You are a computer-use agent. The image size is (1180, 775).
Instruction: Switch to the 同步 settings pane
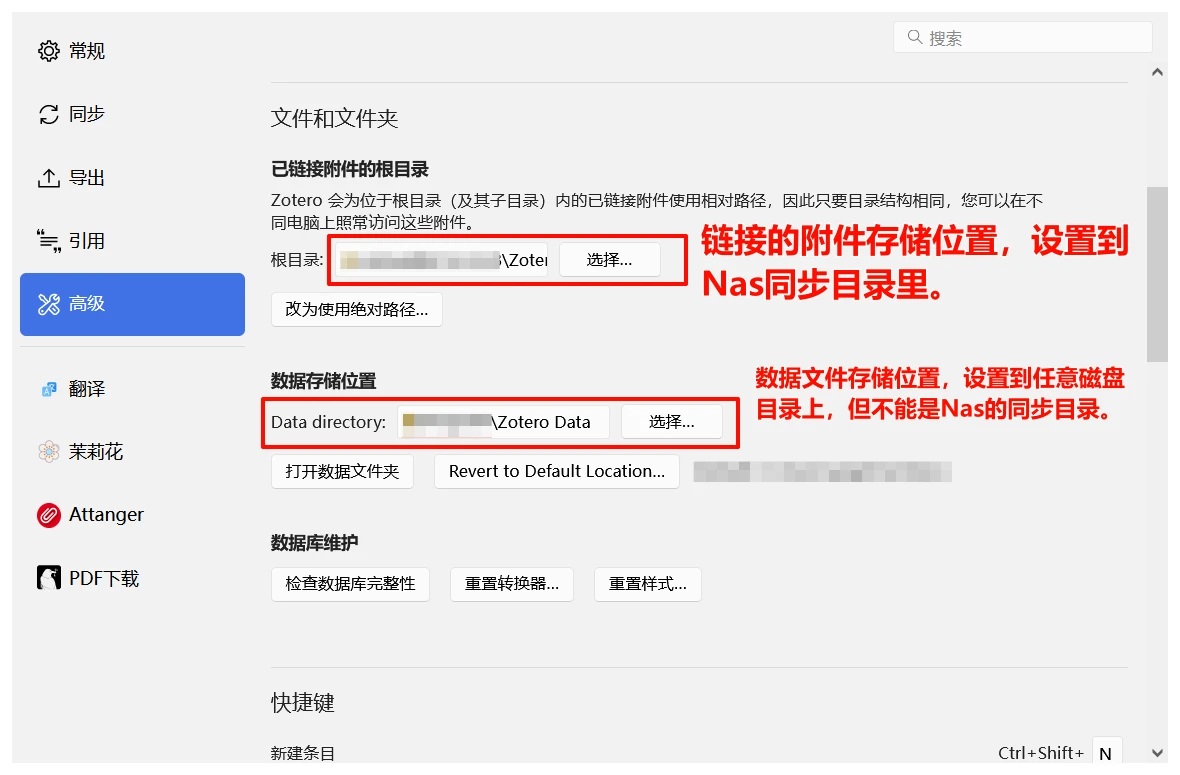132,114
